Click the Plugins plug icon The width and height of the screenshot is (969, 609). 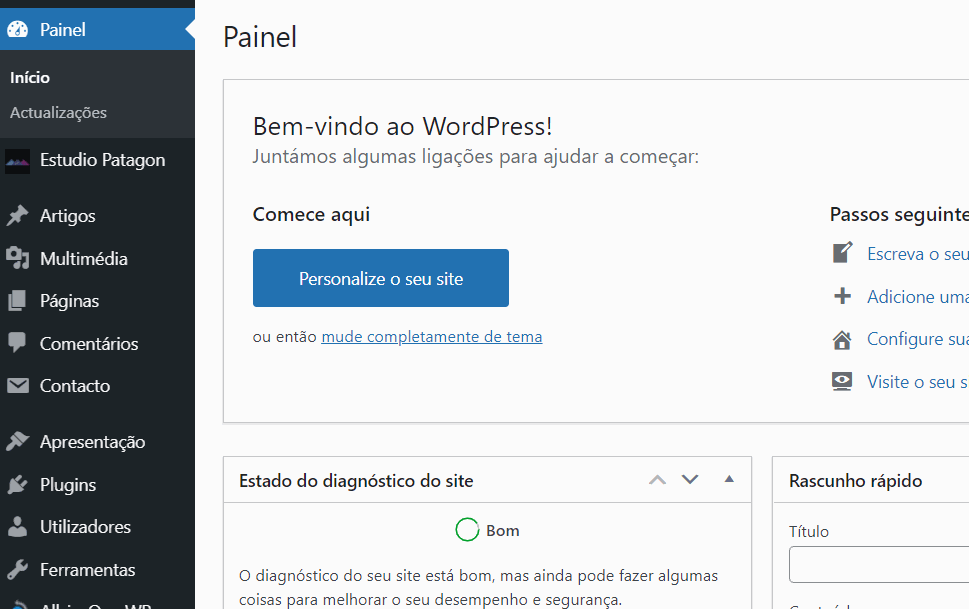(x=18, y=485)
